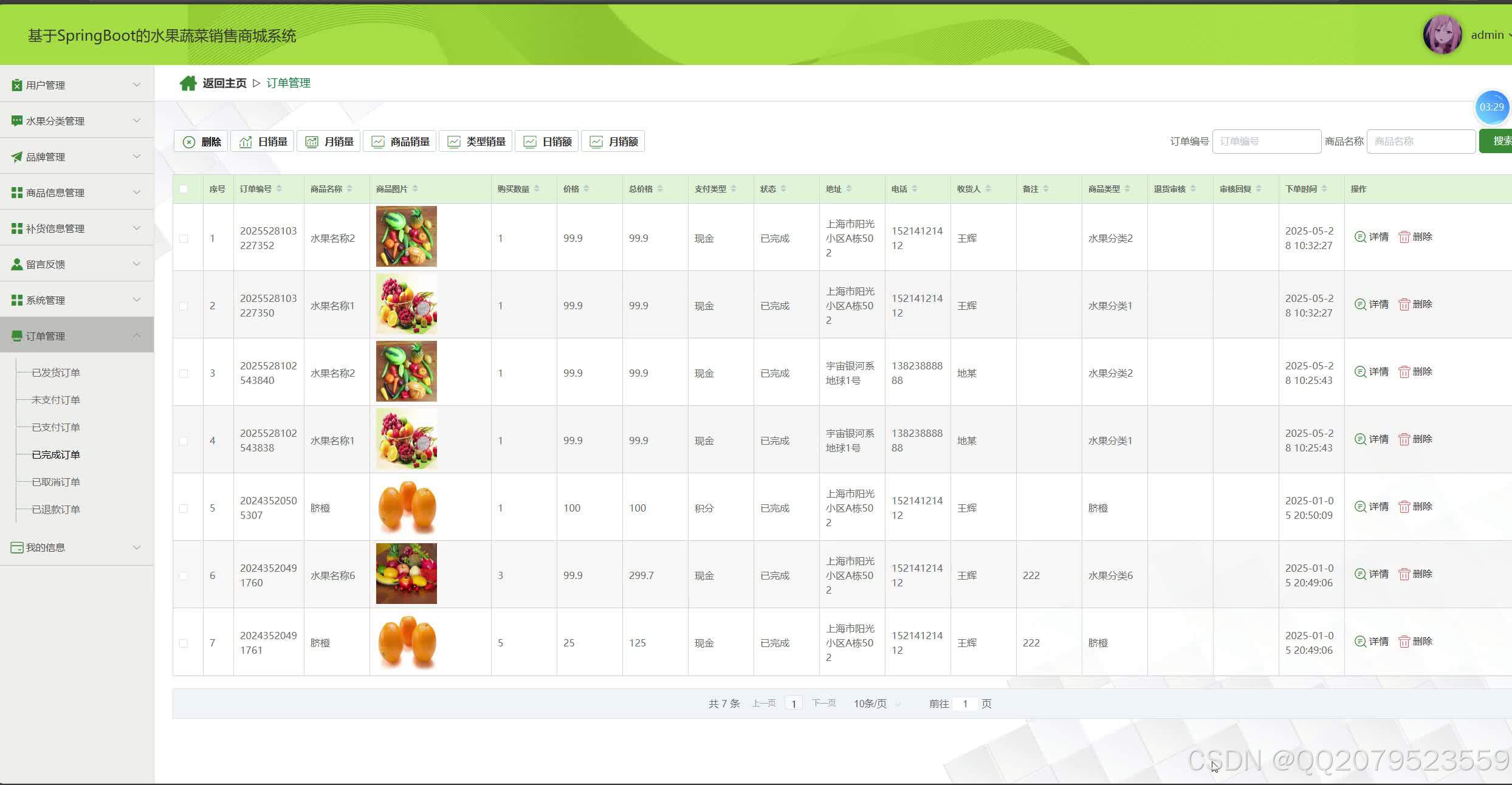
Task: Open the 月销量 chart toolbar button
Action: 329,142
